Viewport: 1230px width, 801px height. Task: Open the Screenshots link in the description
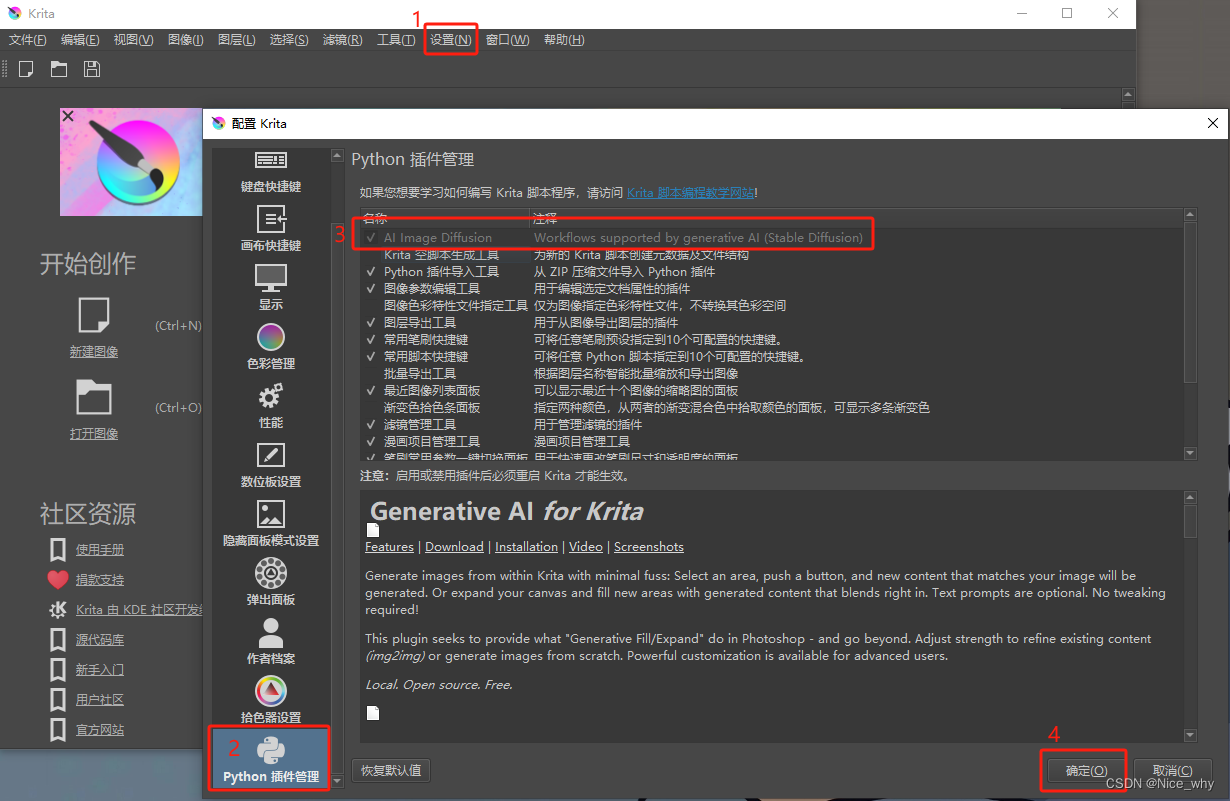click(x=649, y=547)
